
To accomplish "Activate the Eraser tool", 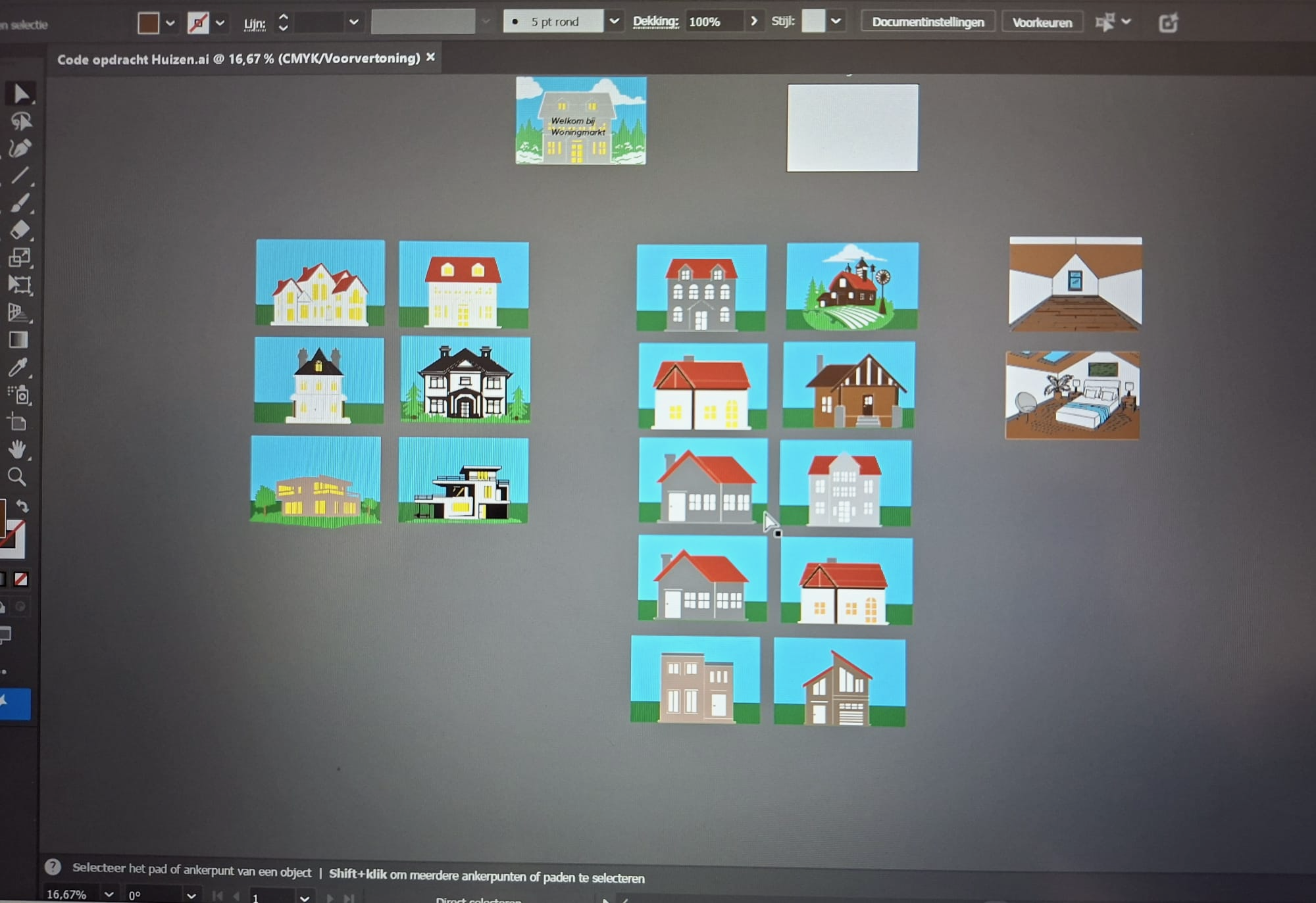I will [x=20, y=230].
